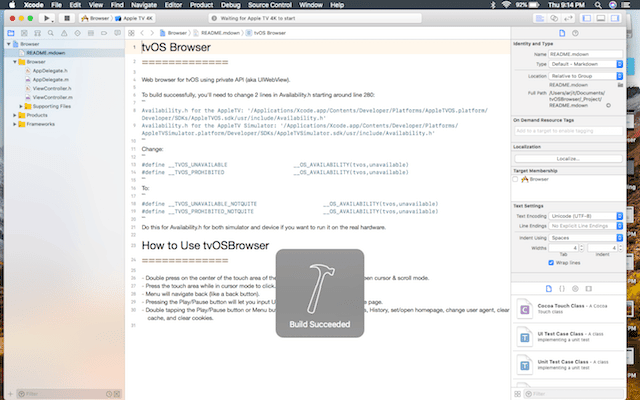Click the Localize... button

(568, 158)
